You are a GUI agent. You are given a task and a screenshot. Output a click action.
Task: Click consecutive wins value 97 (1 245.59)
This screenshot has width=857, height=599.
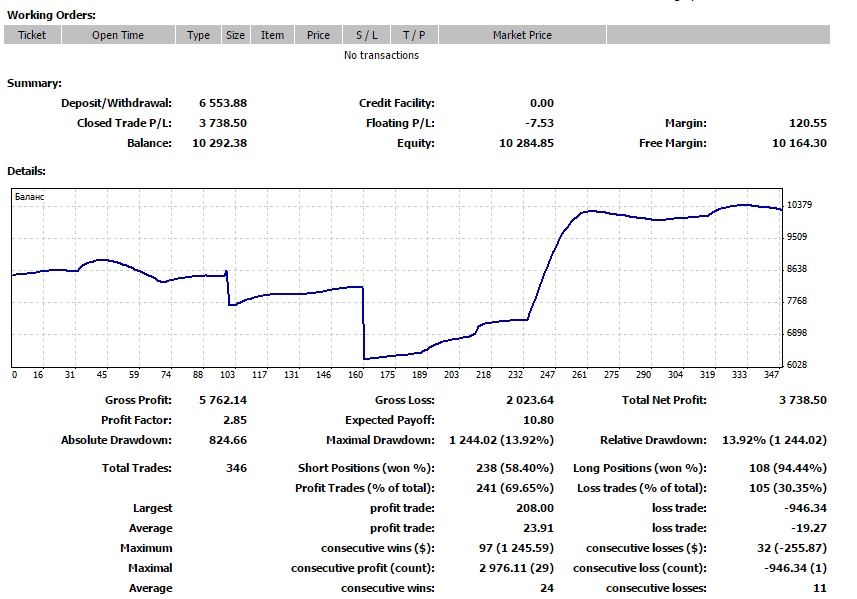(x=516, y=548)
